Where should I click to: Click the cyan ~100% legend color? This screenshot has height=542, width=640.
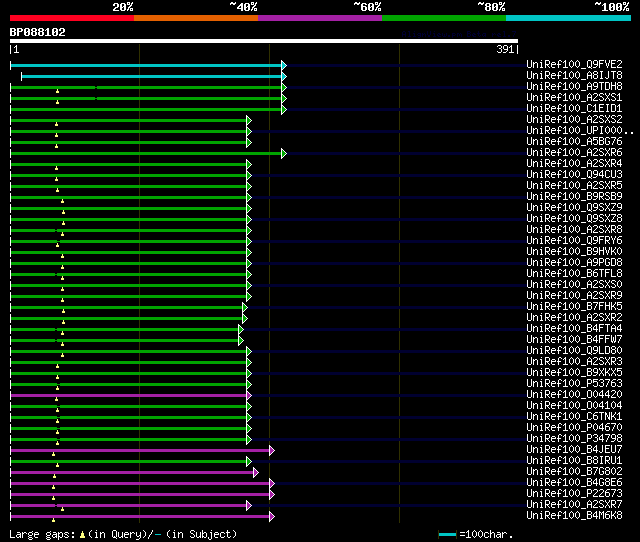(569, 18)
